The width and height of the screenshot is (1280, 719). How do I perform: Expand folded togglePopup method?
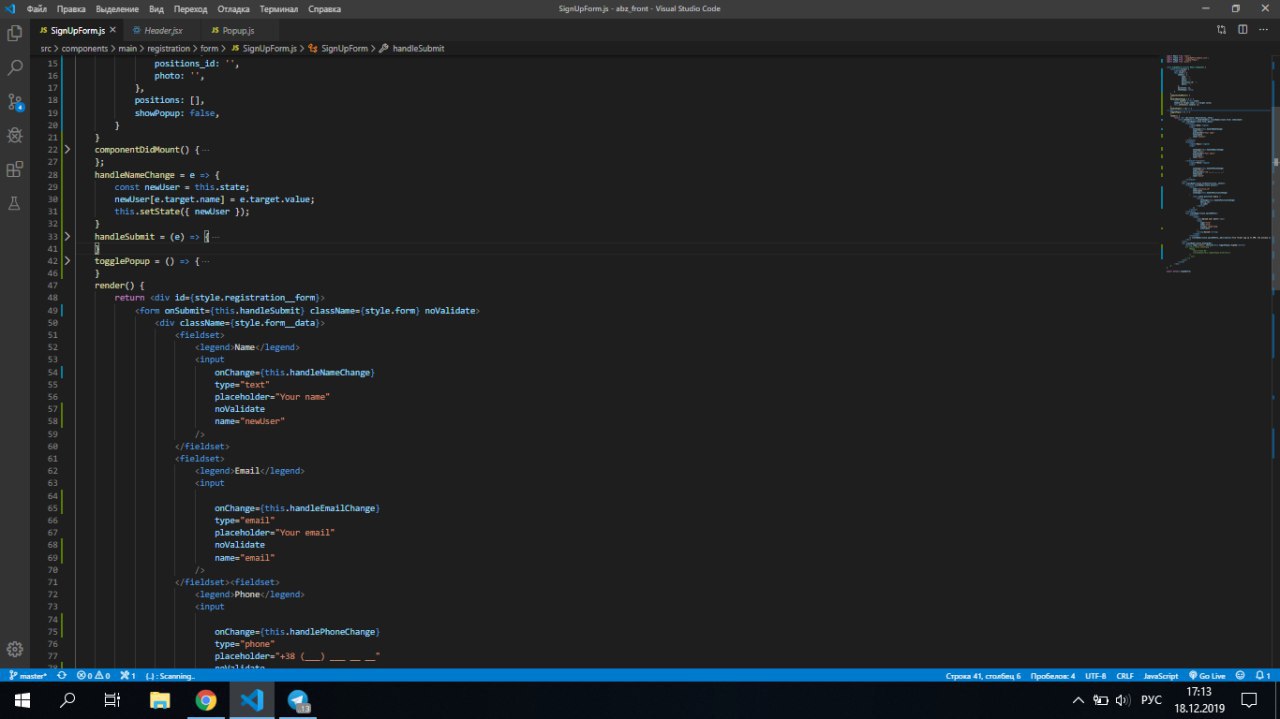68,261
